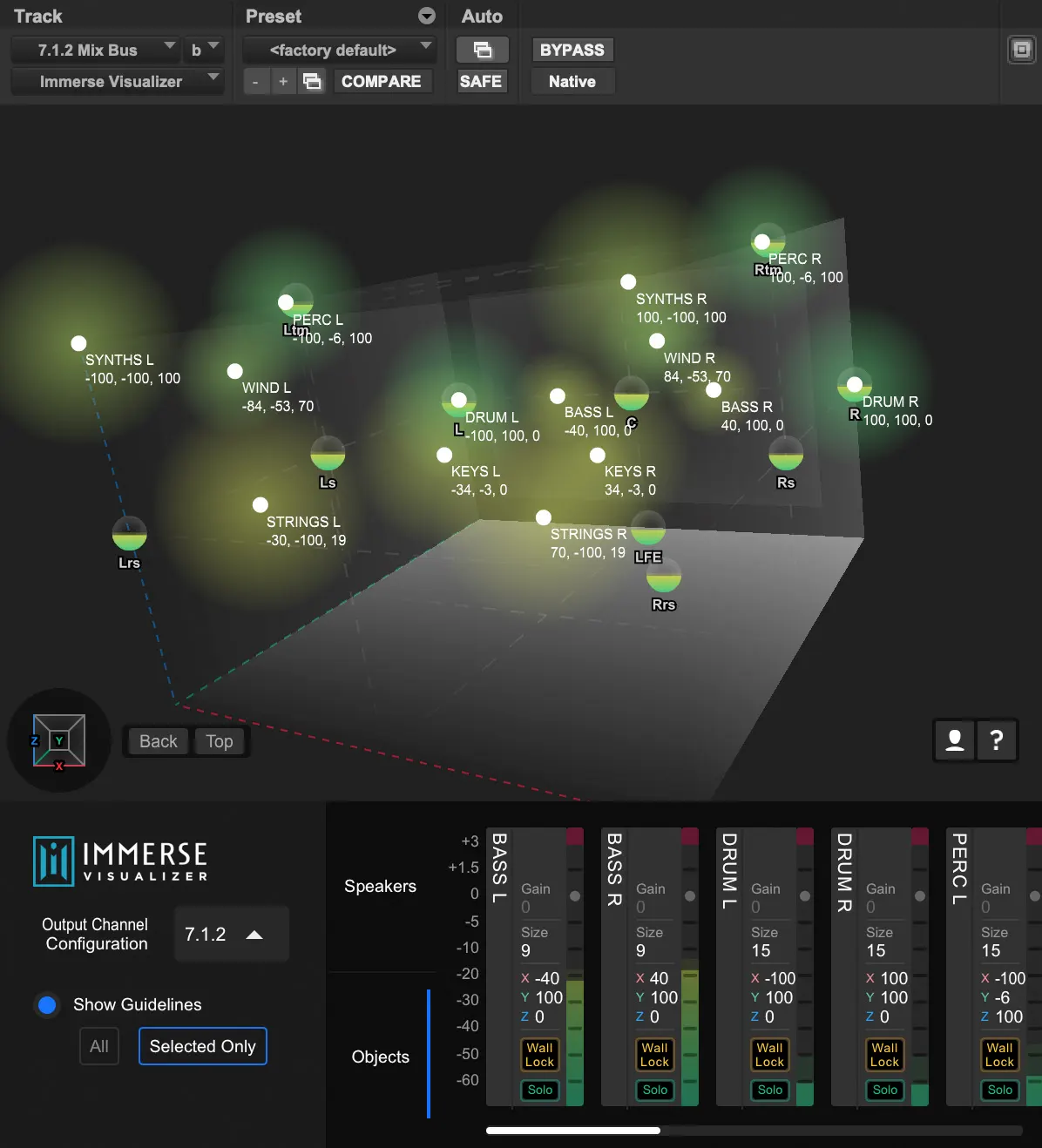
Task: Solo the DRUM R channel
Action: click(x=883, y=1090)
